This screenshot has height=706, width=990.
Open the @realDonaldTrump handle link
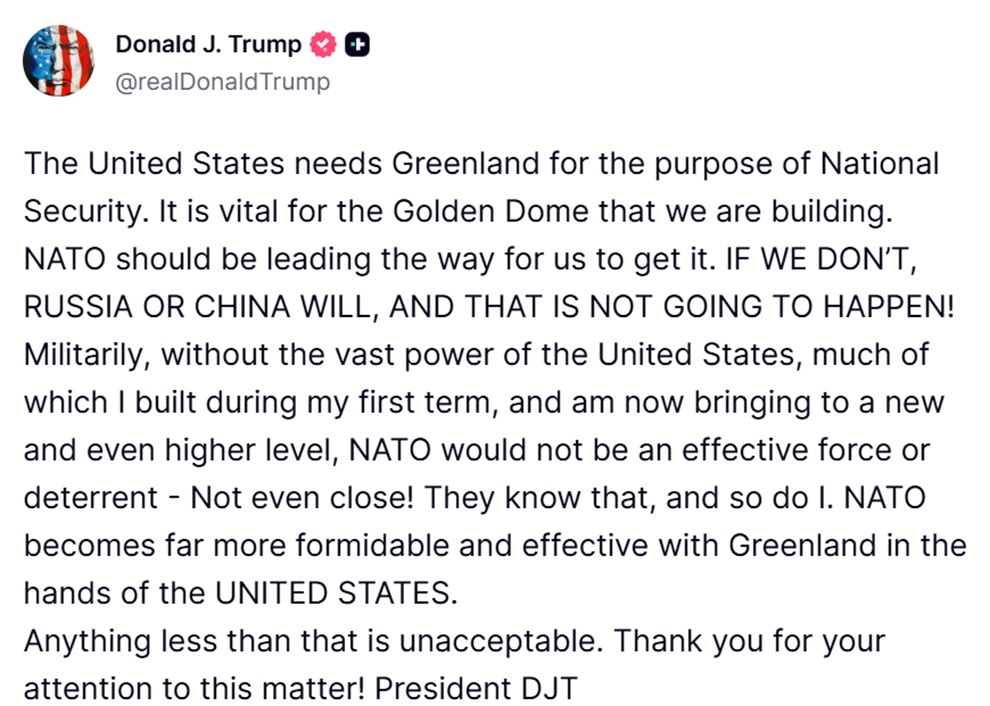pos(222,82)
